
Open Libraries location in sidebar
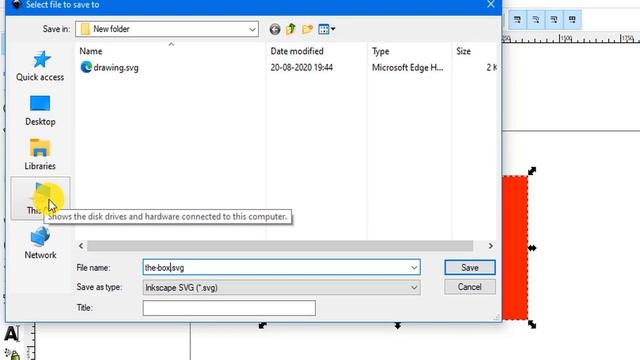(40, 155)
